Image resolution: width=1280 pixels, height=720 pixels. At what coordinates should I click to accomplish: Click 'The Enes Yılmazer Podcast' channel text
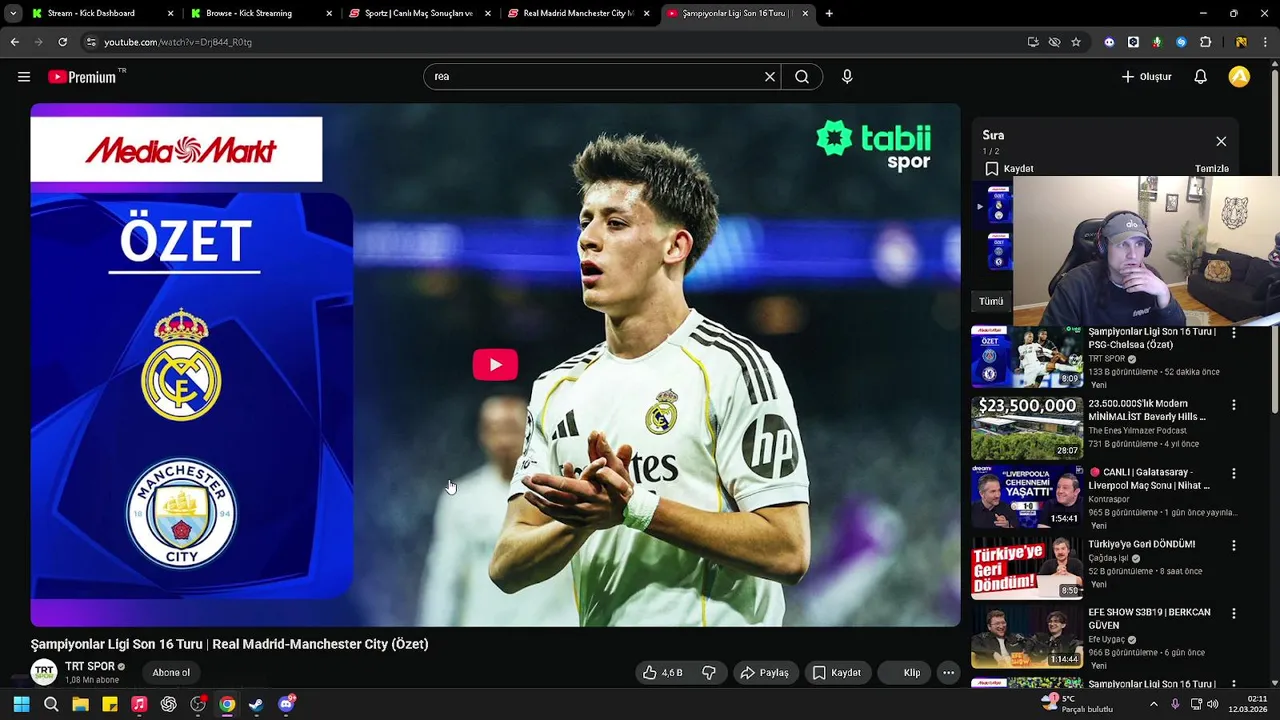[1138, 431]
